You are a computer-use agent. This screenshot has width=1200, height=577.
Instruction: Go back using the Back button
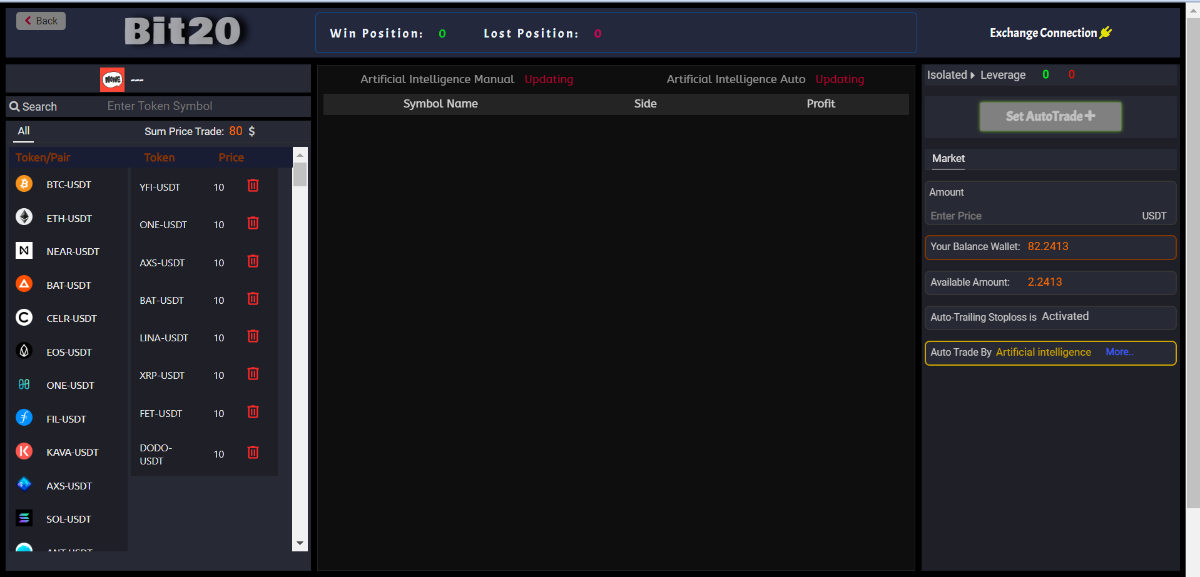point(41,21)
